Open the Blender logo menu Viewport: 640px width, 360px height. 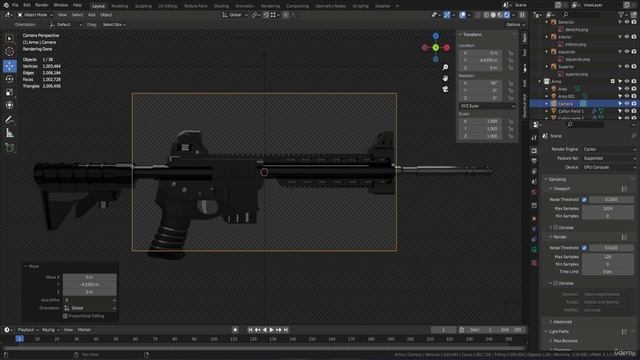[x=6, y=5]
